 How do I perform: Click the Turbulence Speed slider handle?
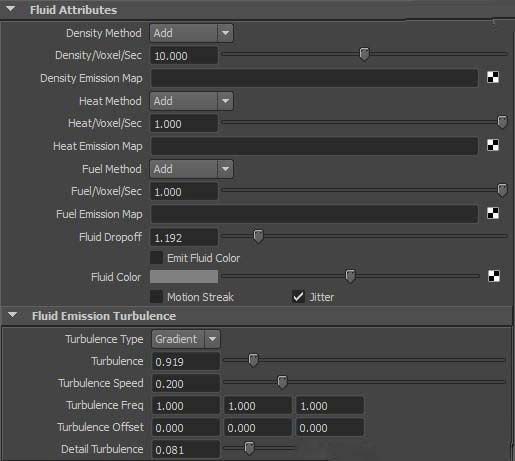tap(282, 382)
